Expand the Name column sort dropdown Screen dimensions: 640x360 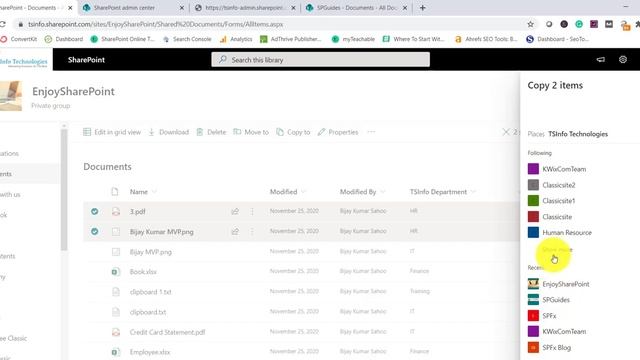click(x=154, y=192)
